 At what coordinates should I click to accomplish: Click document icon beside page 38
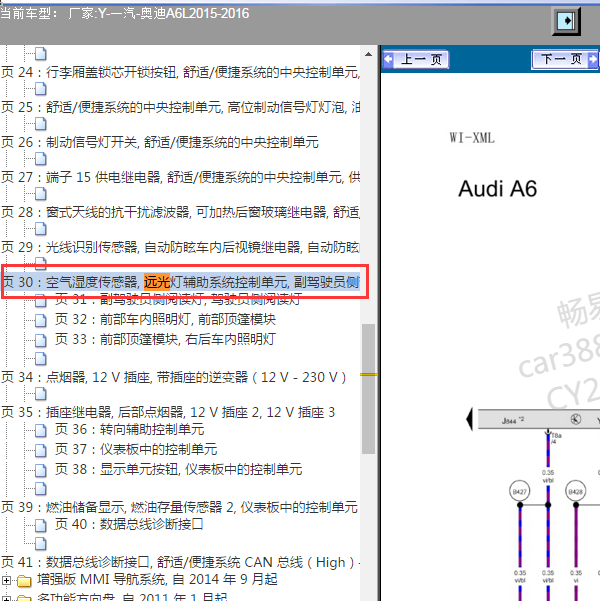[x=40, y=470]
